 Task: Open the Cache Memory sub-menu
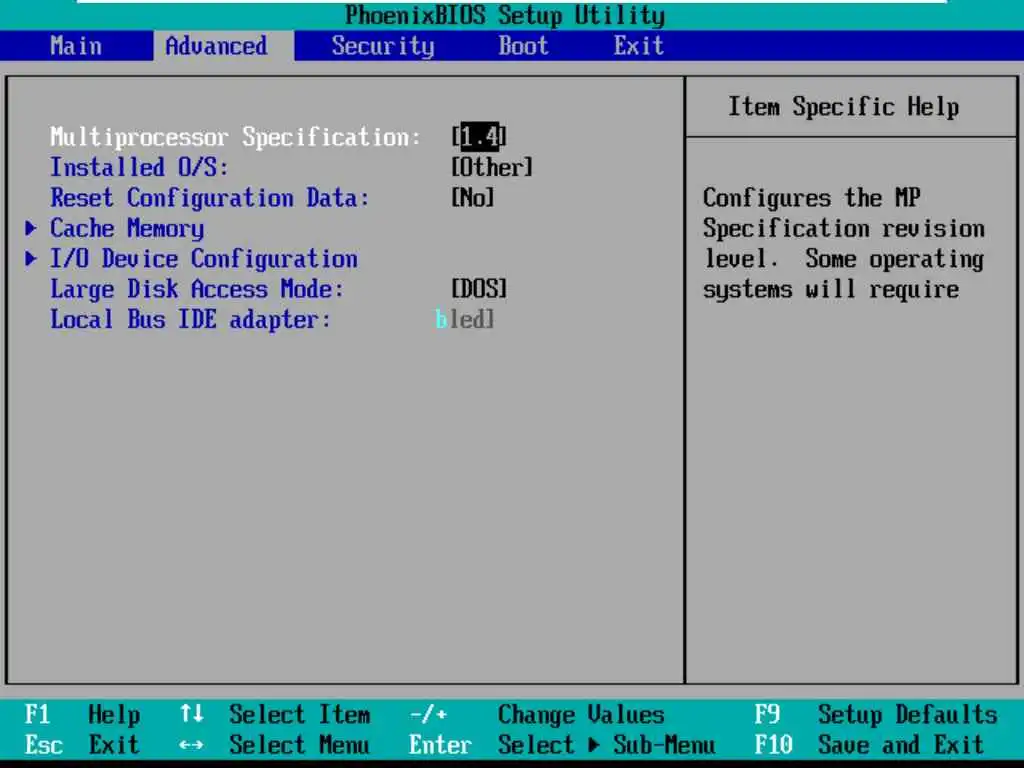[x=127, y=229]
